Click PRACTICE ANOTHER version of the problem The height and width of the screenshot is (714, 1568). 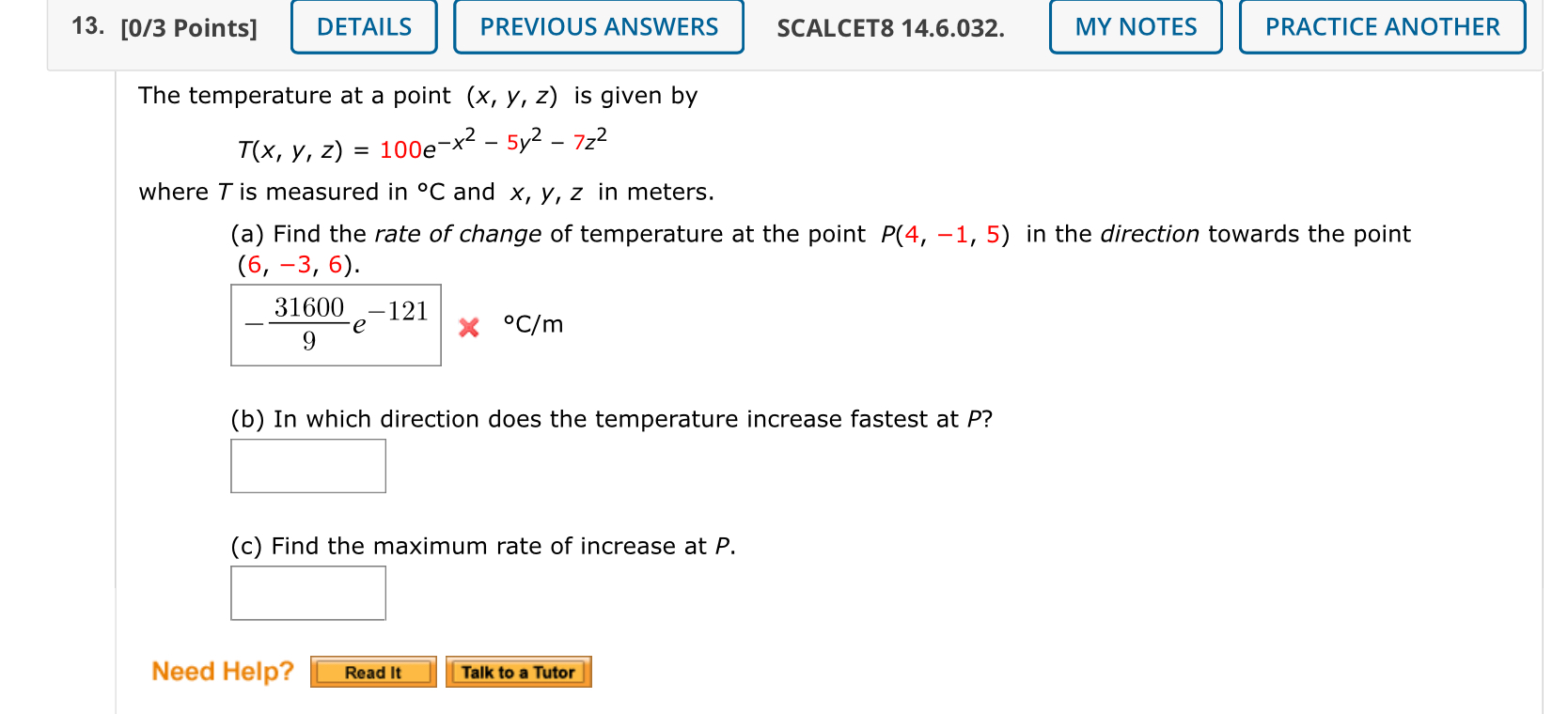(x=1380, y=26)
